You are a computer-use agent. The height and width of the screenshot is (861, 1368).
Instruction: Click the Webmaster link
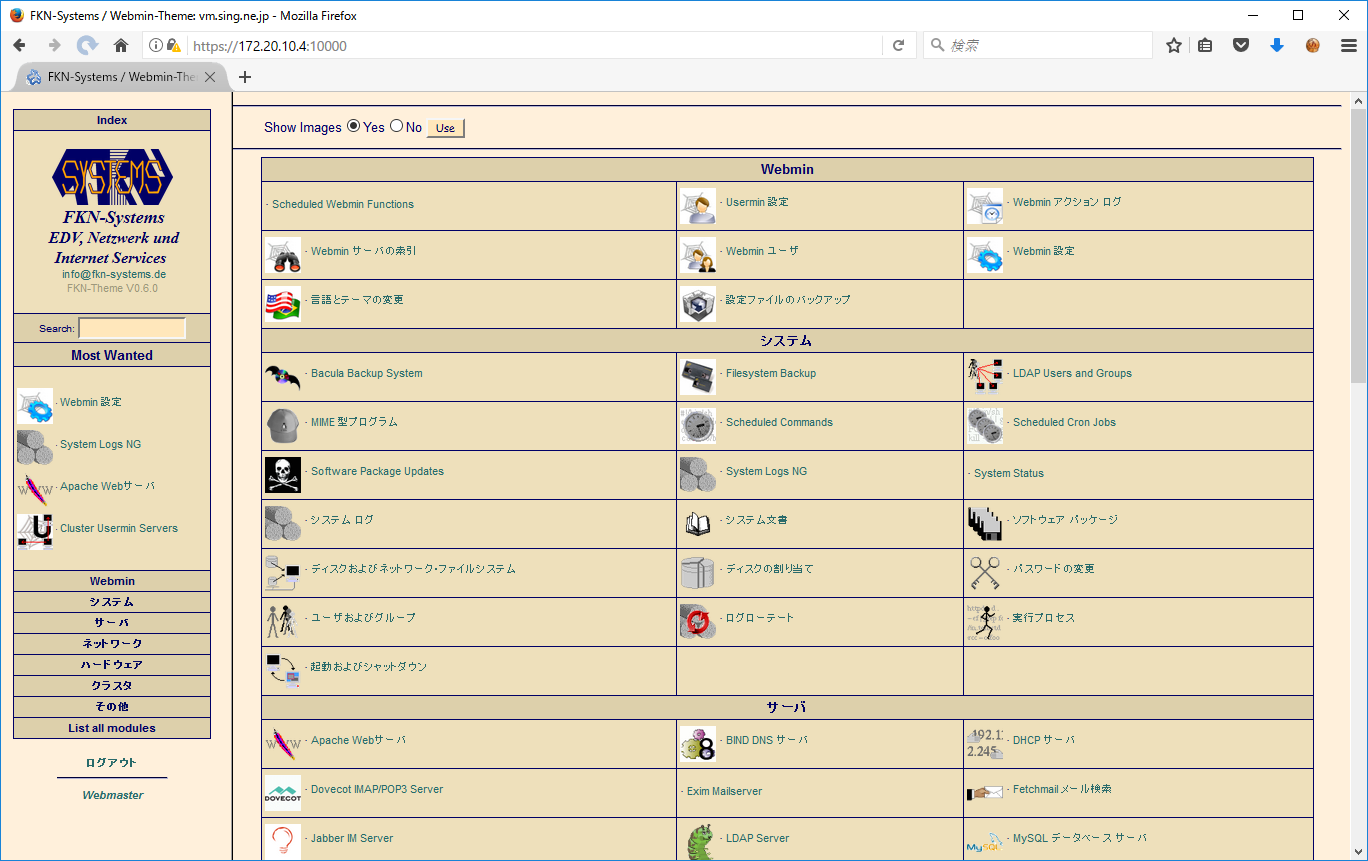(112, 795)
